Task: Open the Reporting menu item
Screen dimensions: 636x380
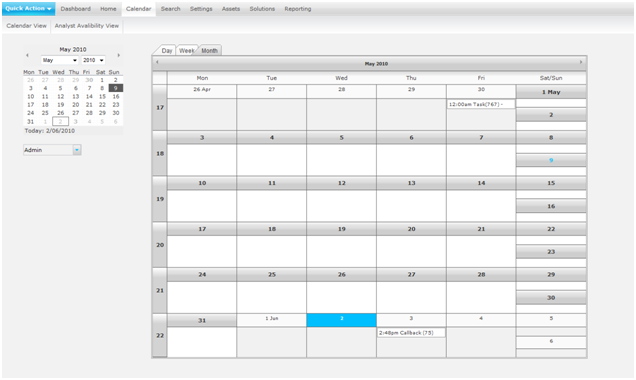Action: [x=298, y=9]
